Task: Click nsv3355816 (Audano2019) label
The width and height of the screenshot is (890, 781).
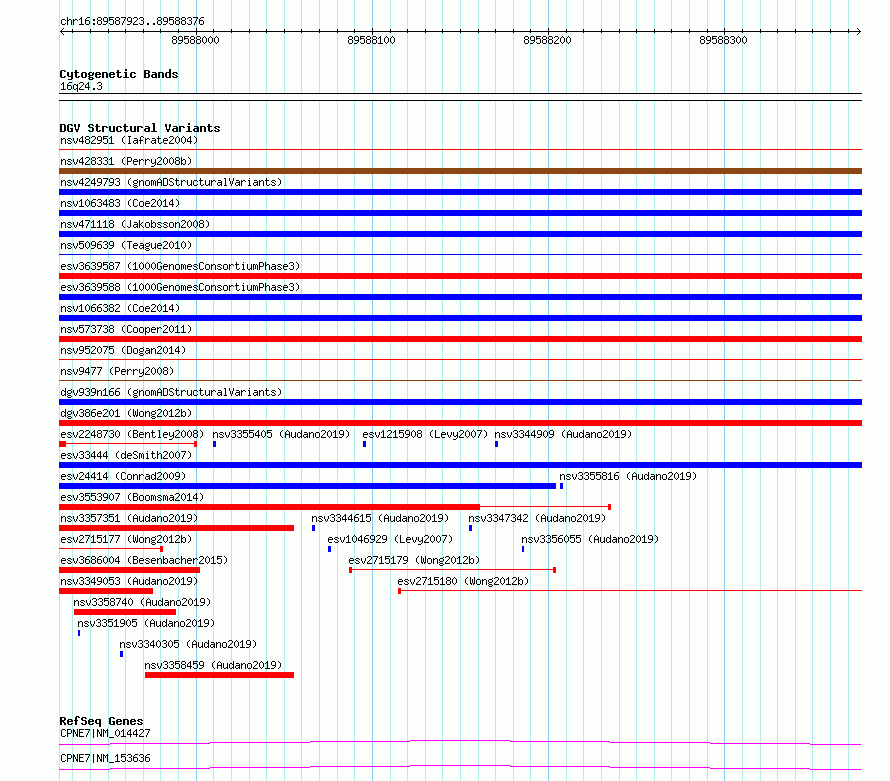Action: [x=628, y=476]
